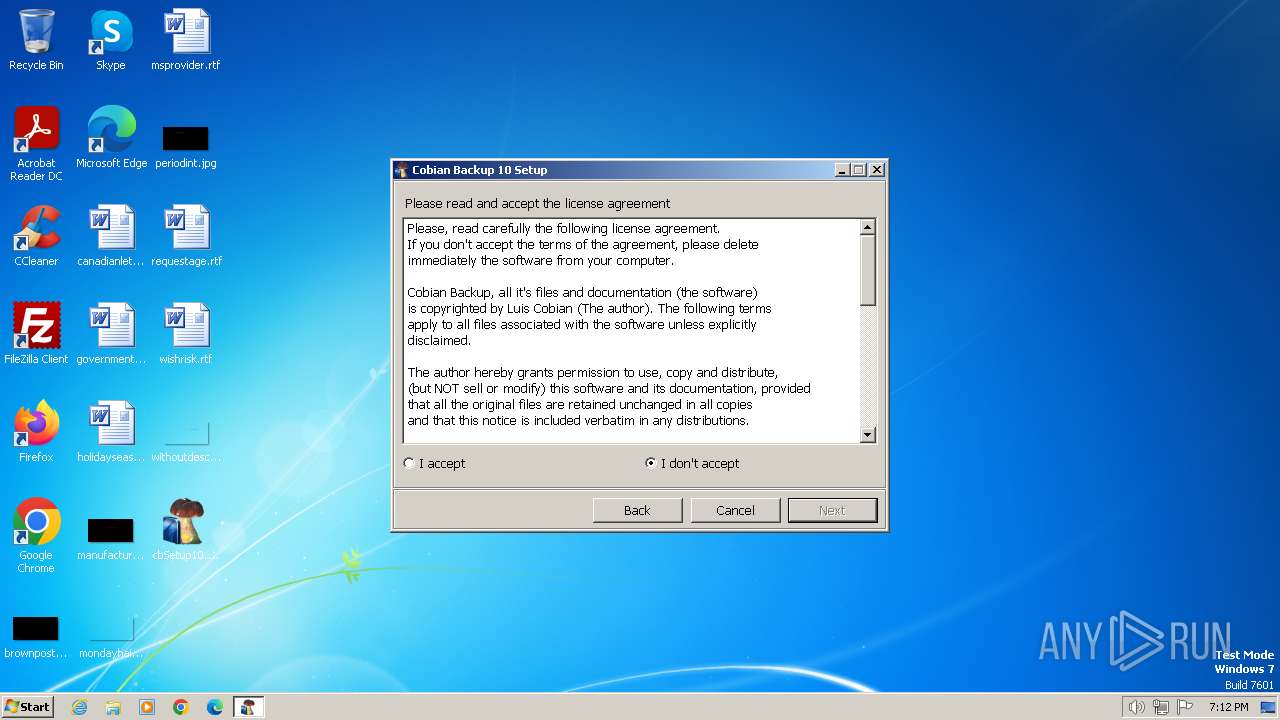Click the greyed-out Next button
The height and width of the screenshot is (720, 1280).
click(832, 510)
